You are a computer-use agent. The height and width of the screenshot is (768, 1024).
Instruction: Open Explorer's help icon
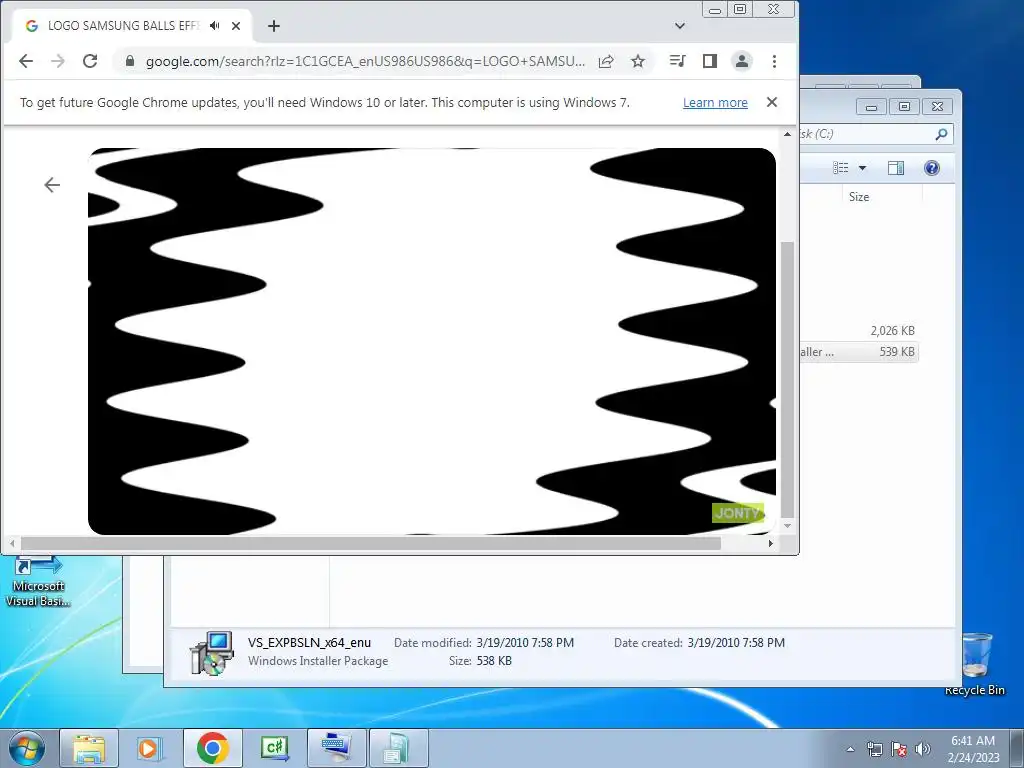tap(932, 168)
